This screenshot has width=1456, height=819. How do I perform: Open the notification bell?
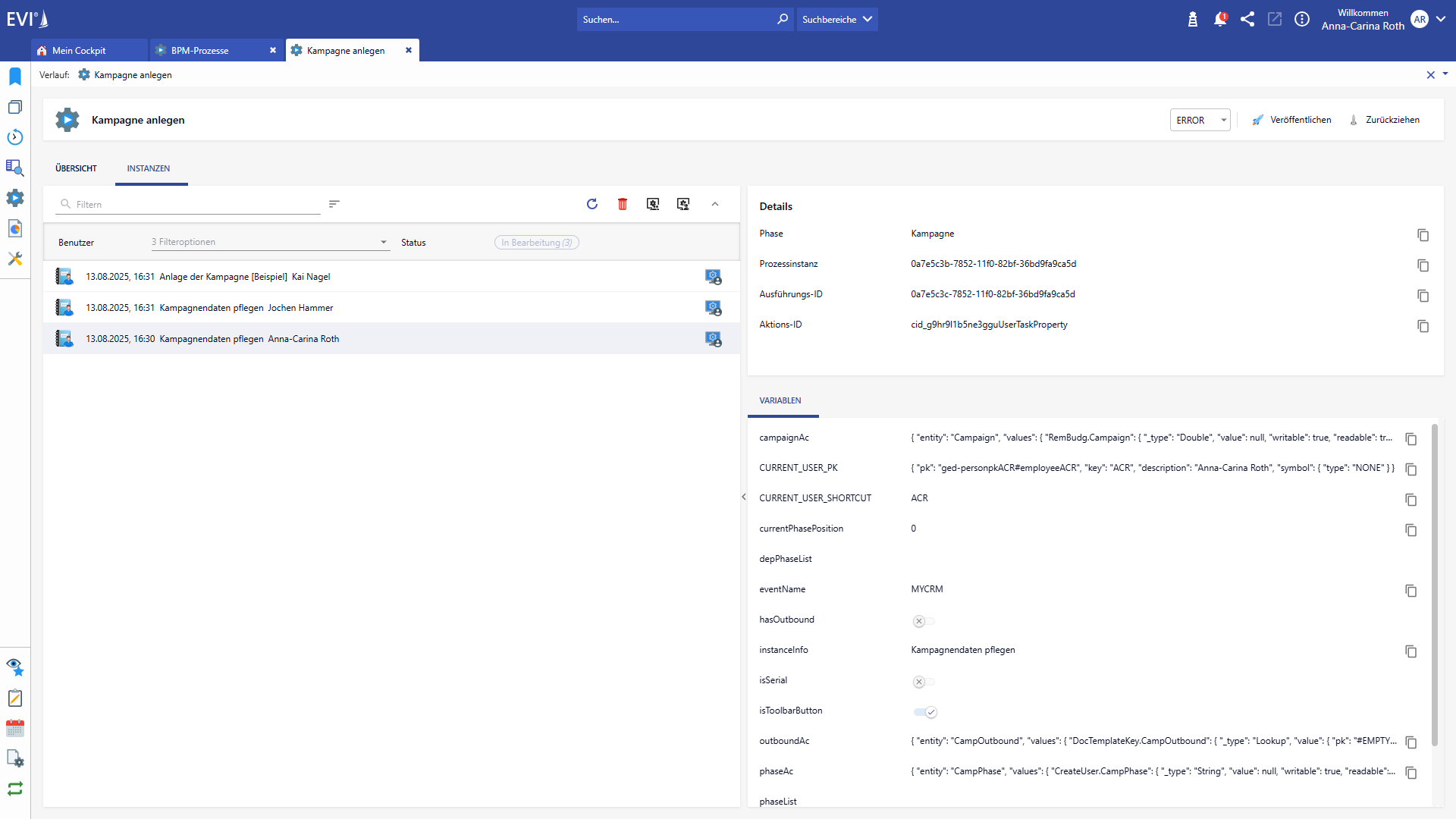click(1220, 19)
